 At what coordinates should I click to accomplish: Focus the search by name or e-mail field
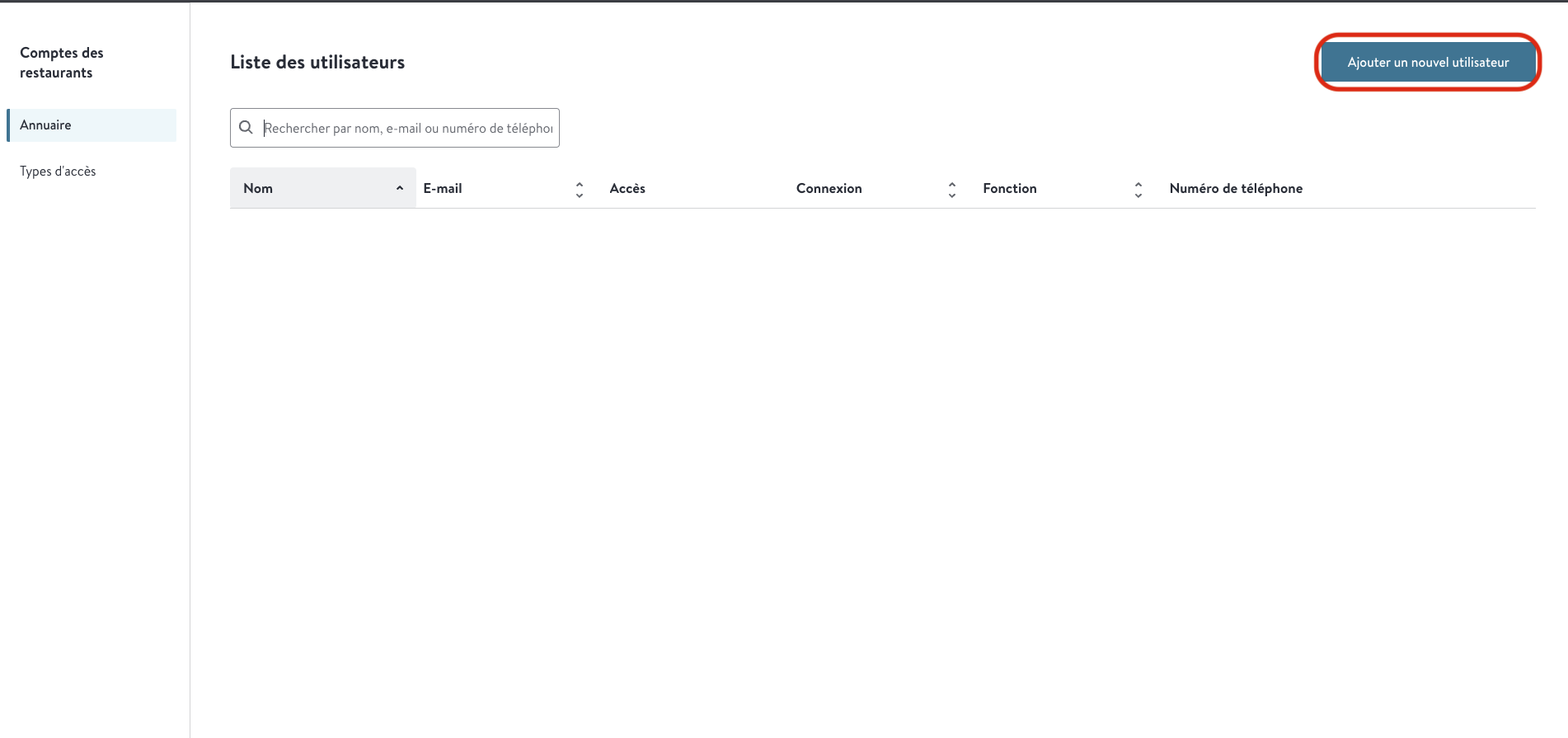click(x=408, y=128)
